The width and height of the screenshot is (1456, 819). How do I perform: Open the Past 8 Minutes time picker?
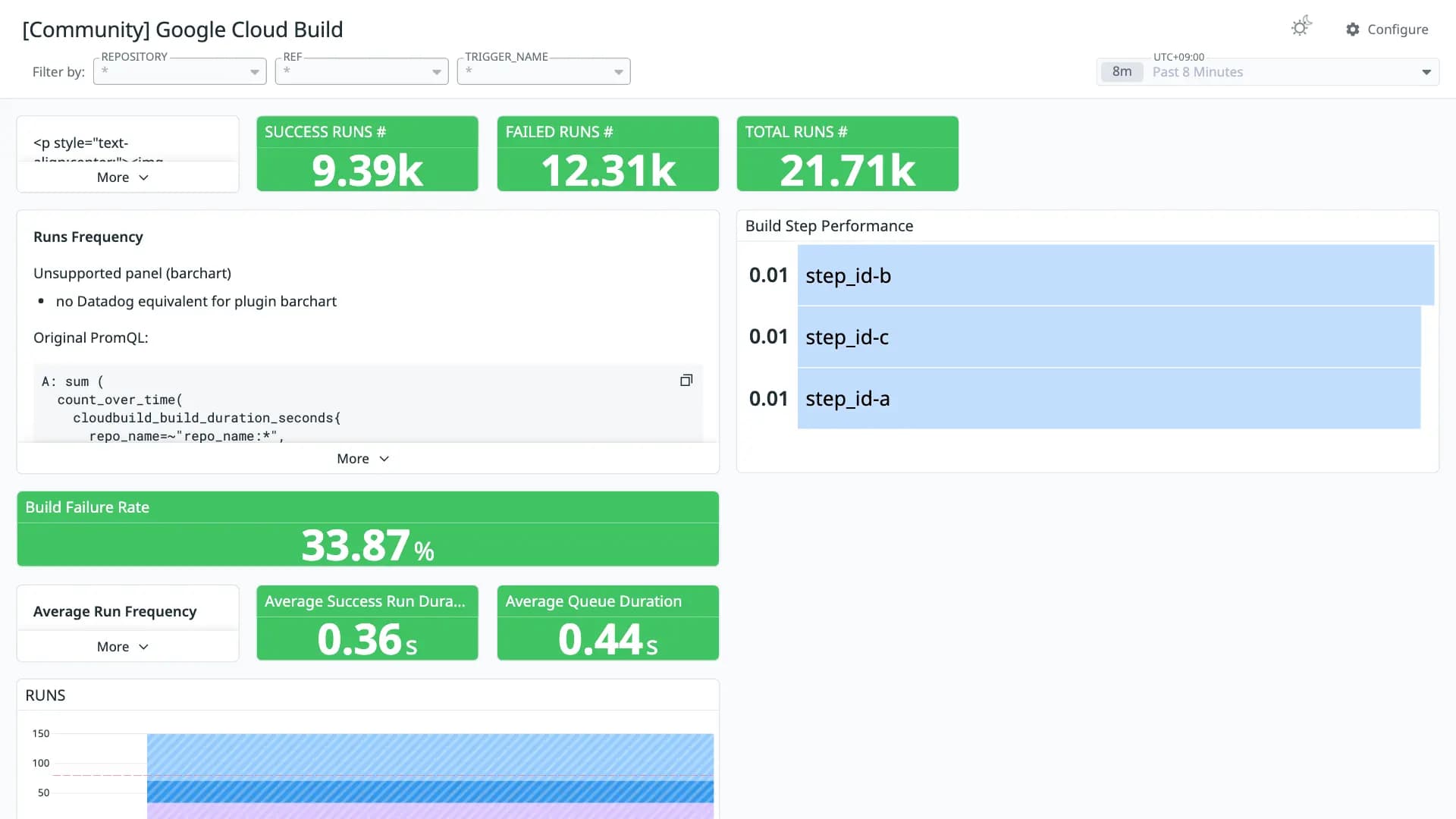(1268, 72)
